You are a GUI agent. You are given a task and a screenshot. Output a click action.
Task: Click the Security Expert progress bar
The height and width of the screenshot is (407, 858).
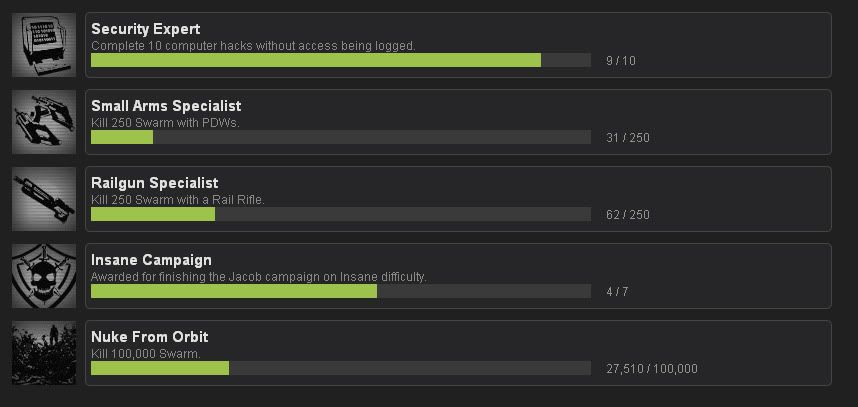340,60
